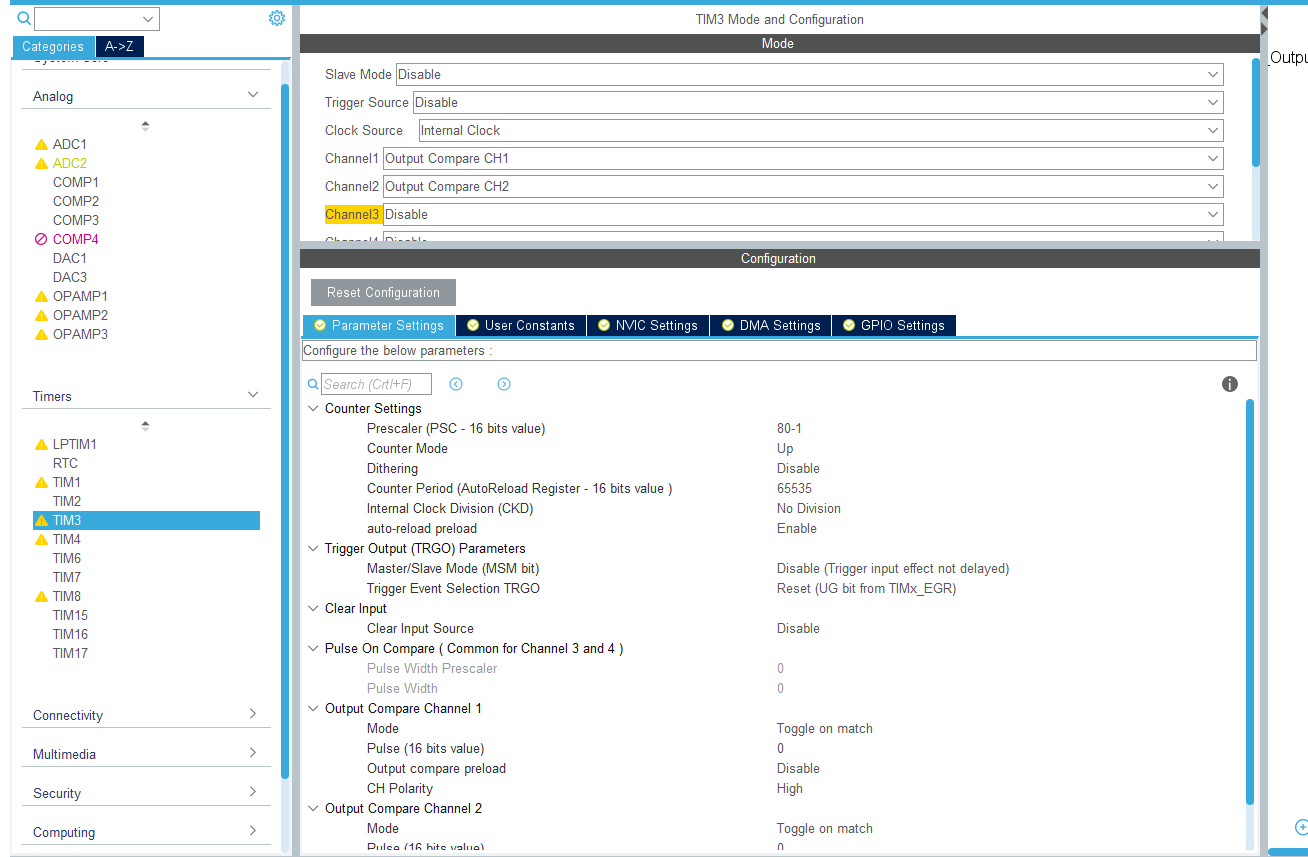Screen dimensions: 1308x857
Task: Click the green check on GPIO Settings tab
Action: click(x=849, y=325)
